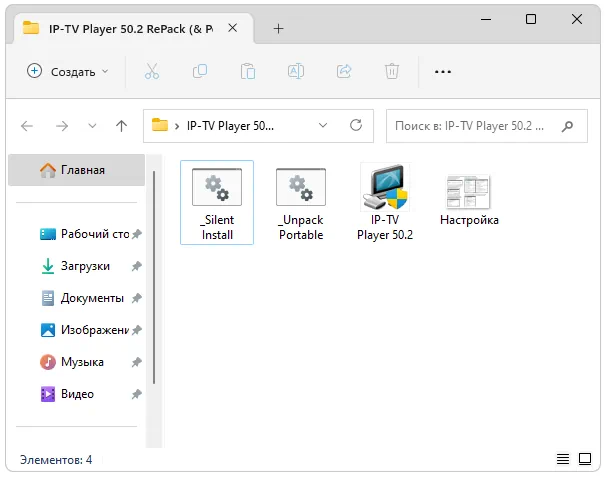
Task: Select the _Silent Install file
Action: 217,203
